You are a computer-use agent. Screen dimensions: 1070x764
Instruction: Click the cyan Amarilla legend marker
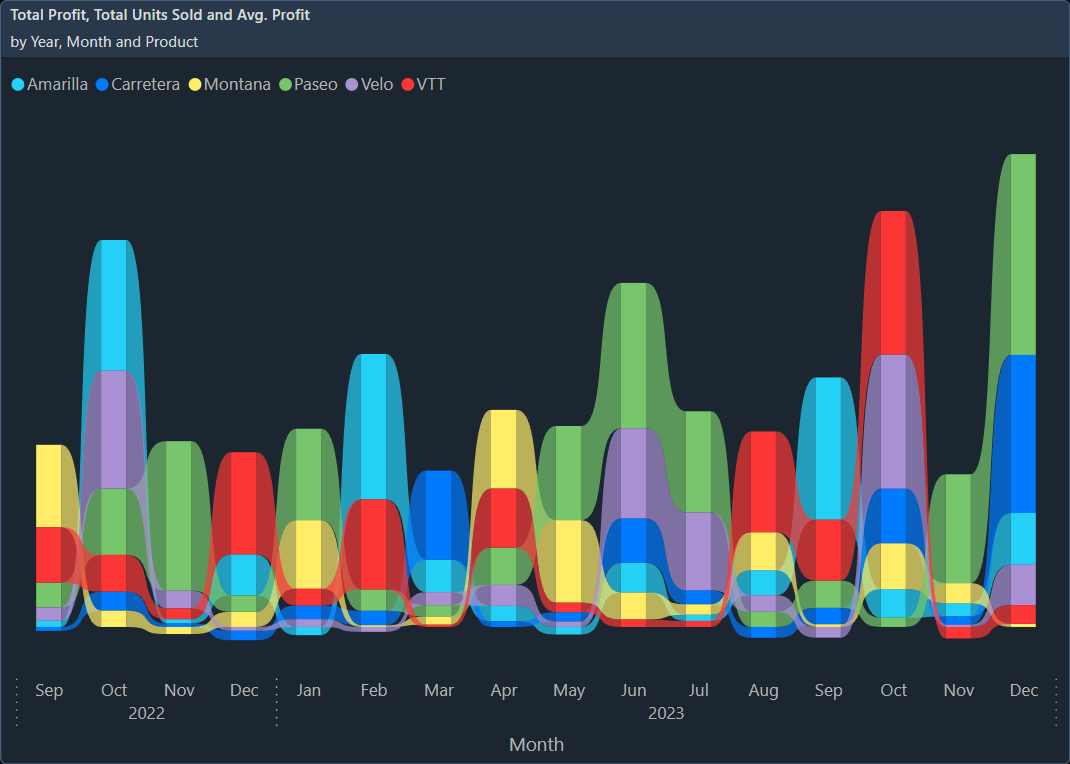click(x=18, y=85)
